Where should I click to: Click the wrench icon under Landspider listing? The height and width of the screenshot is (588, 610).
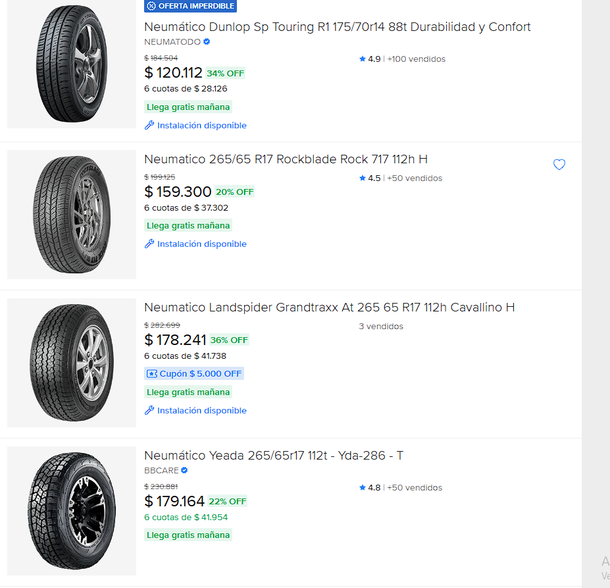[x=150, y=411]
